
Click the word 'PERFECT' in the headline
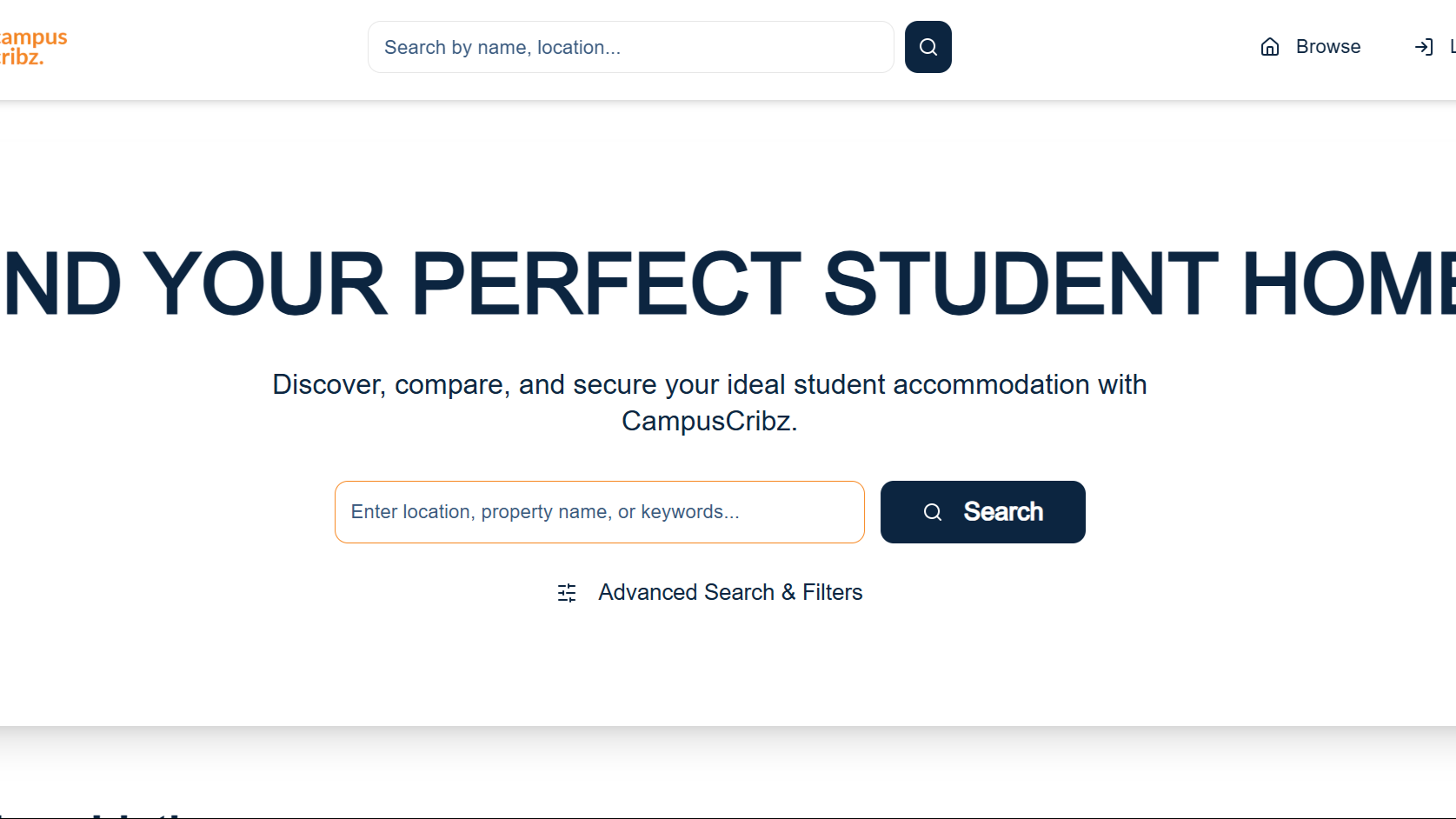coord(606,283)
